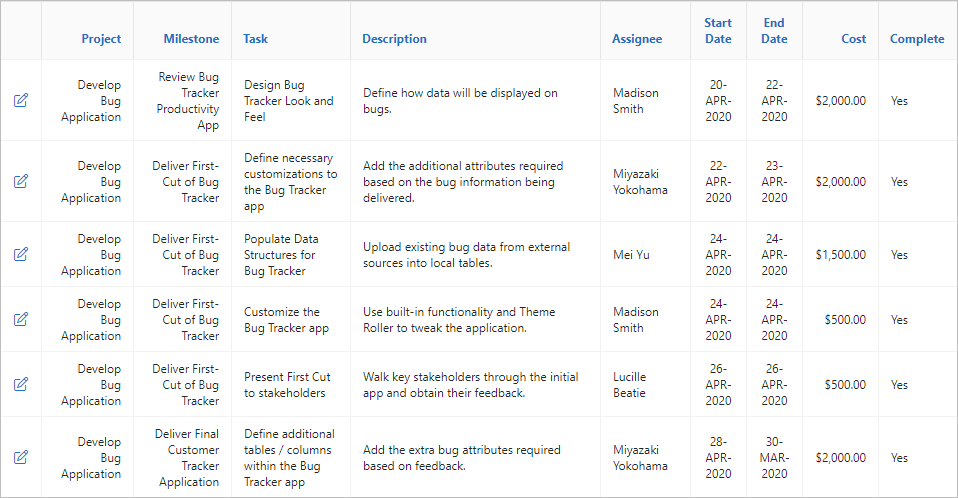The image size is (958, 498).
Task: Select milestone 'Deliver Final Customer Tracker Application'
Action: click(x=186, y=458)
